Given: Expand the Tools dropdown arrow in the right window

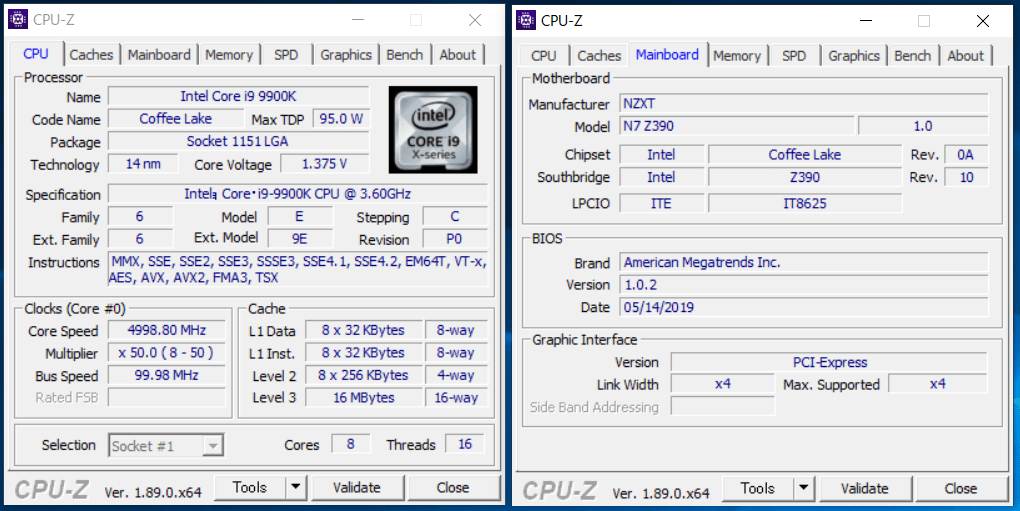Looking at the screenshot, I should click(804, 488).
